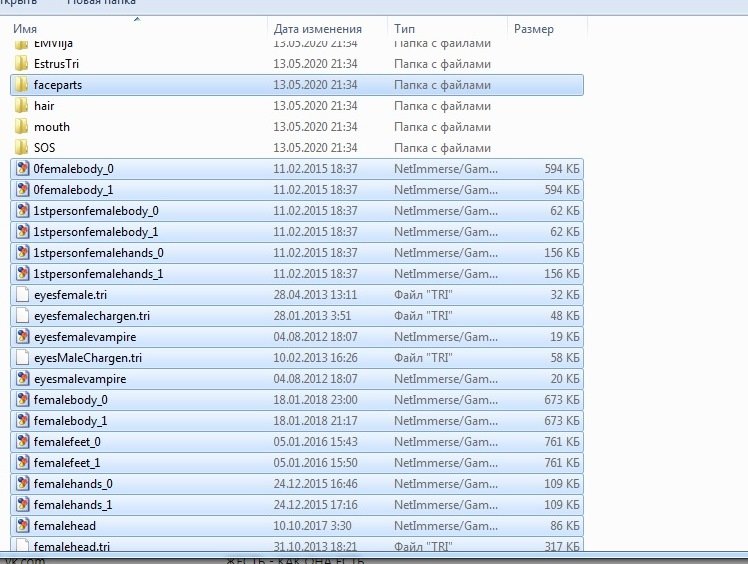Select the femalehands_0 file entry

click(x=72, y=484)
